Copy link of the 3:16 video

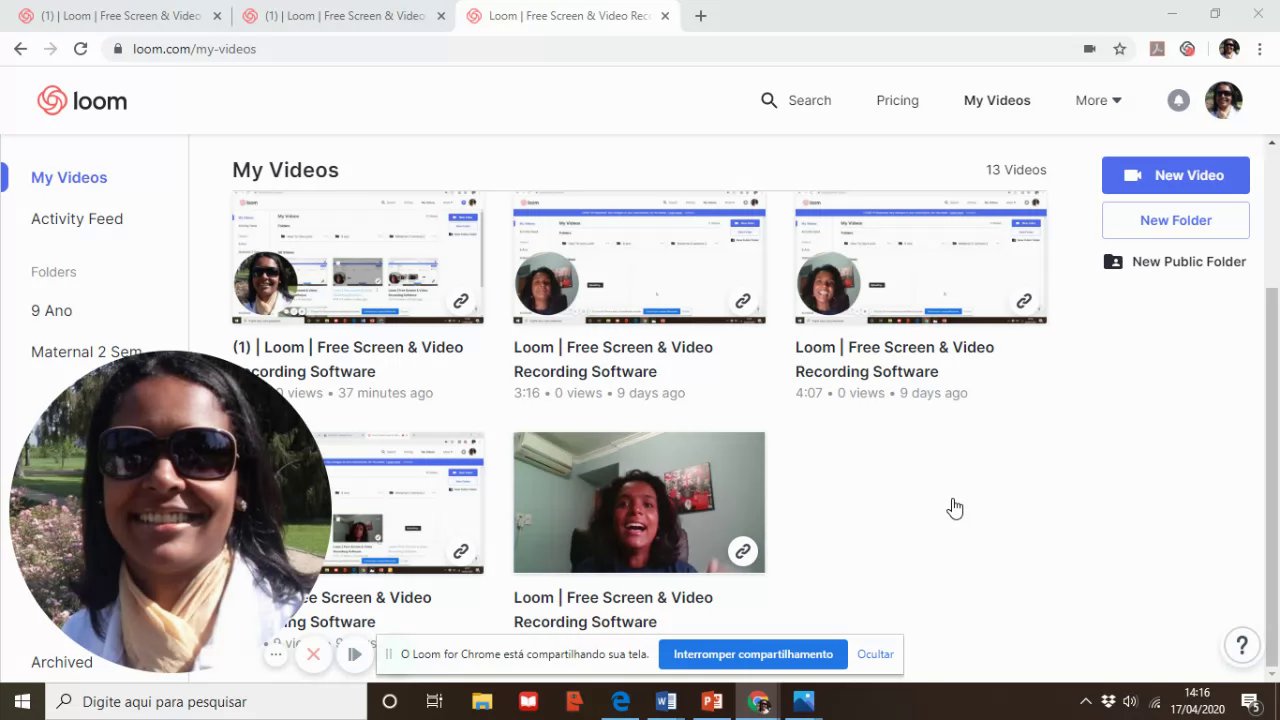tap(743, 301)
